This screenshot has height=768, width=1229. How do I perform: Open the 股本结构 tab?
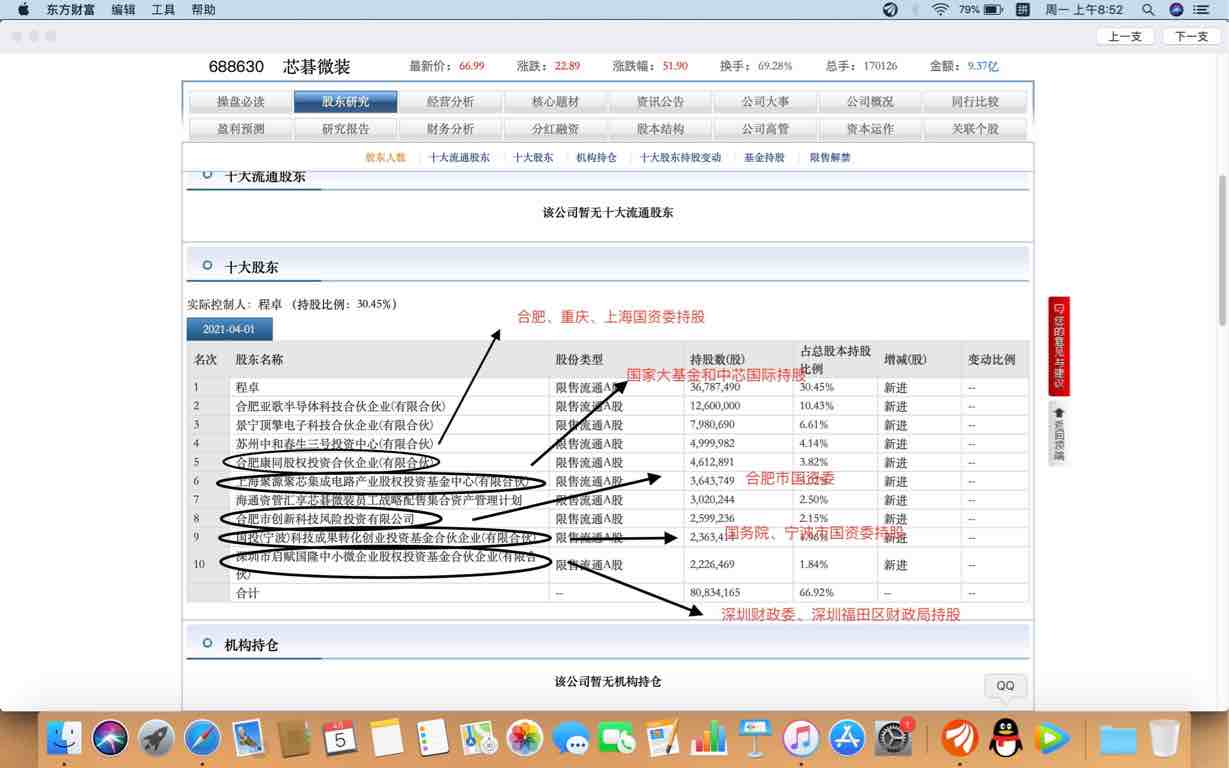tap(660, 129)
